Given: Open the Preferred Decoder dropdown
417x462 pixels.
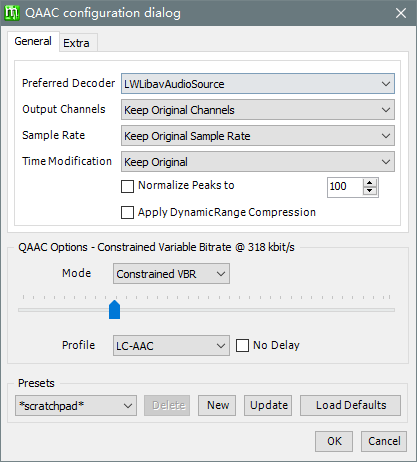Looking at the screenshot, I should tap(258, 84).
